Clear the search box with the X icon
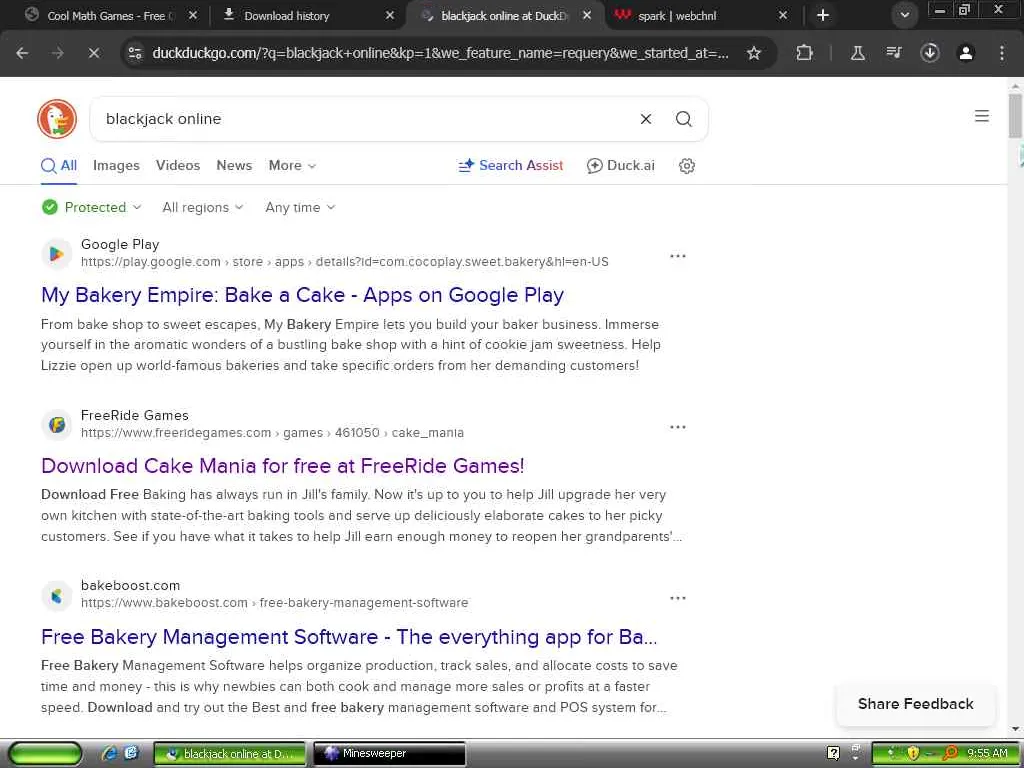Image resolution: width=1024 pixels, height=768 pixels. (646, 119)
